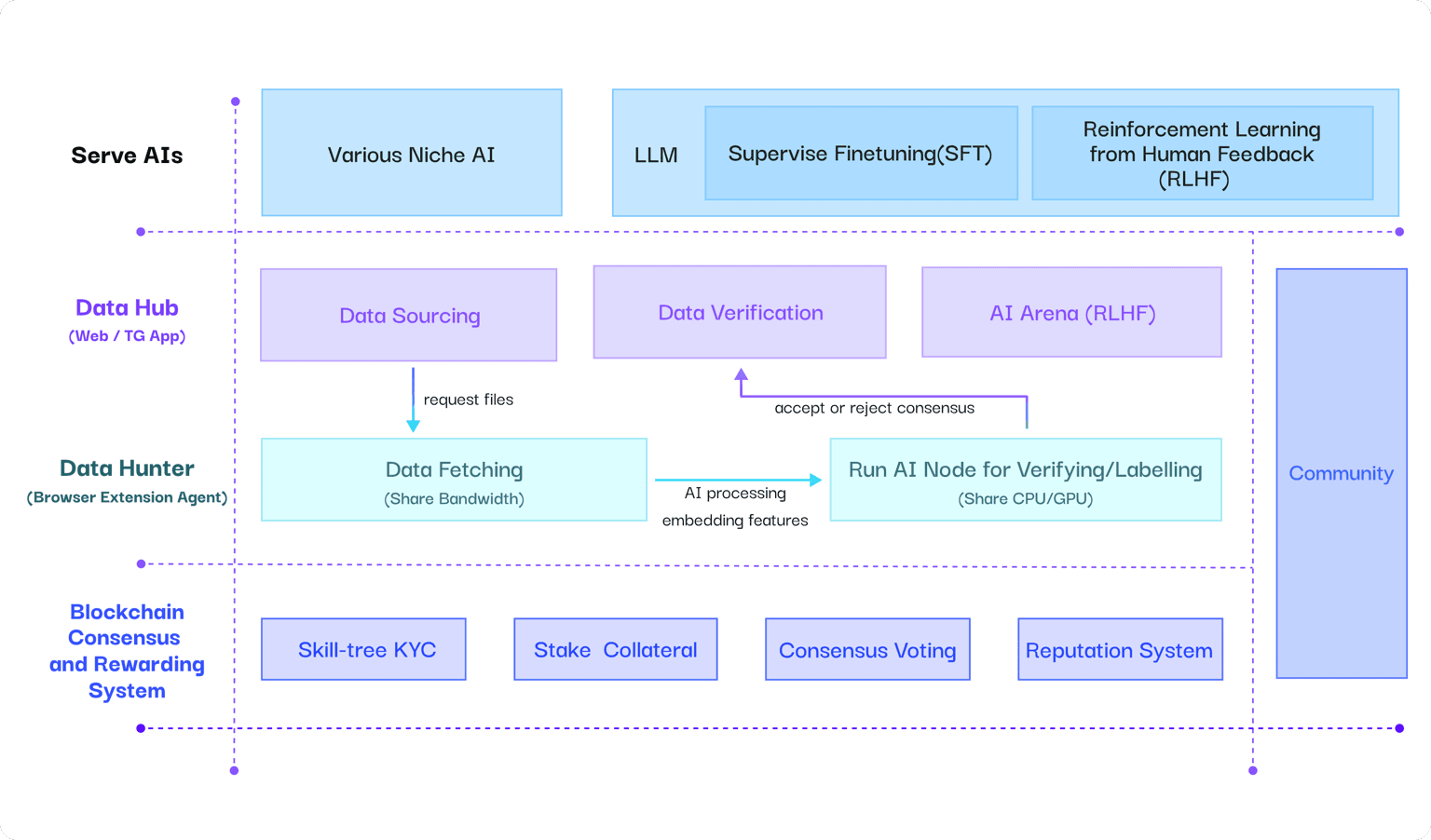This screenshot has height=840, width=1431.
Task: Click the Consensus Voting box
Action: coord(867,650)
